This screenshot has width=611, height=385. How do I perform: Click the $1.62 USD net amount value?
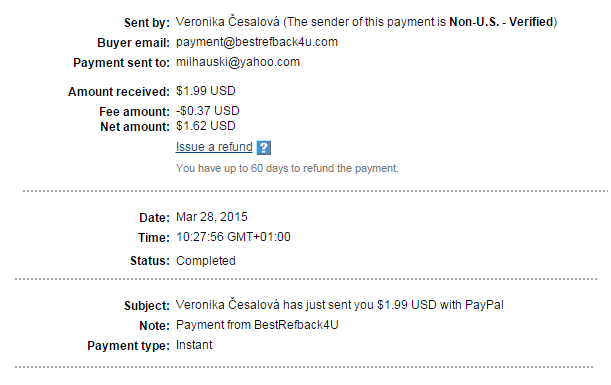(x=206, y=126)
